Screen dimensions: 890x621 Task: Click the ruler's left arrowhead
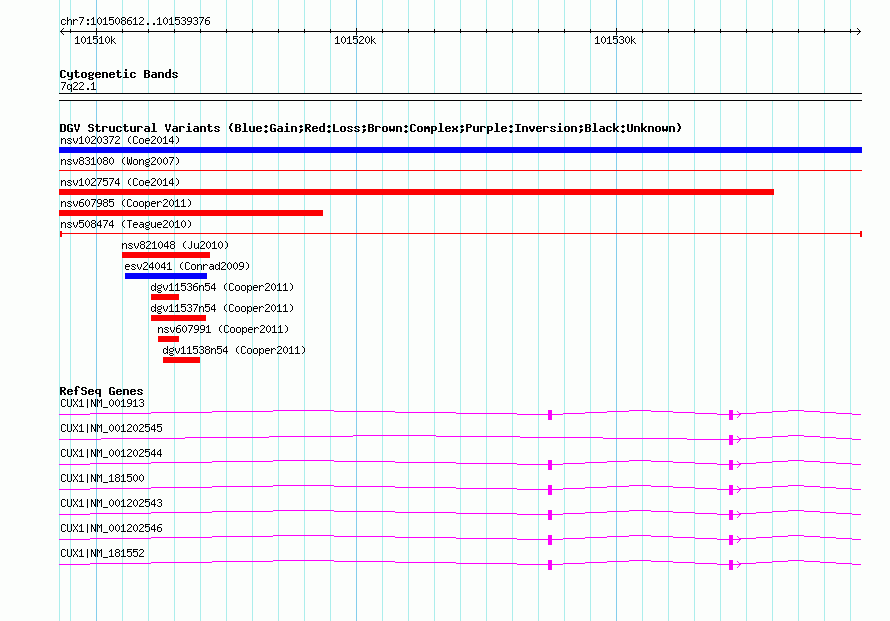tap(63, 31)
